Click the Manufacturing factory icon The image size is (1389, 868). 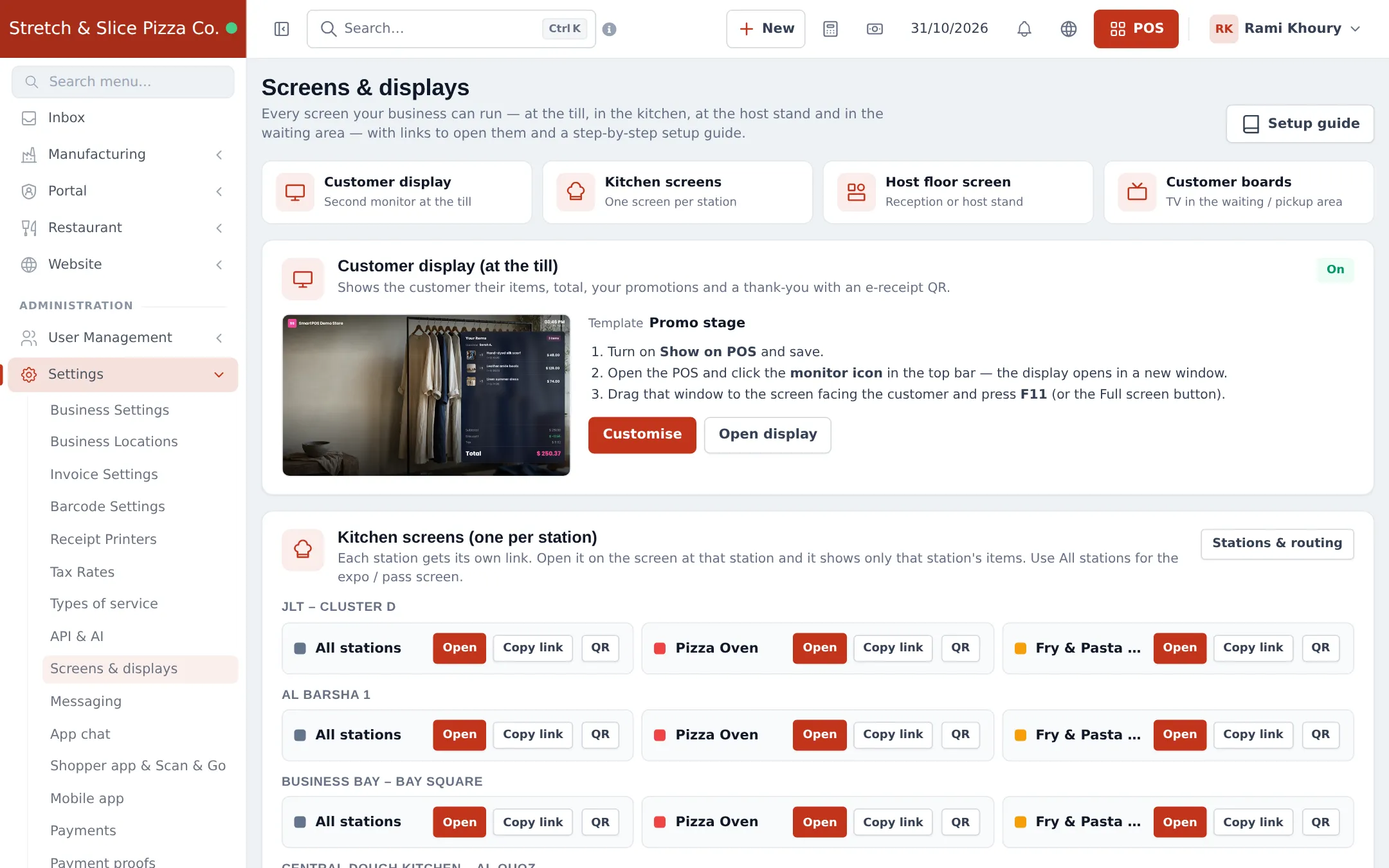pyautogui.click(x=29, y=154)
